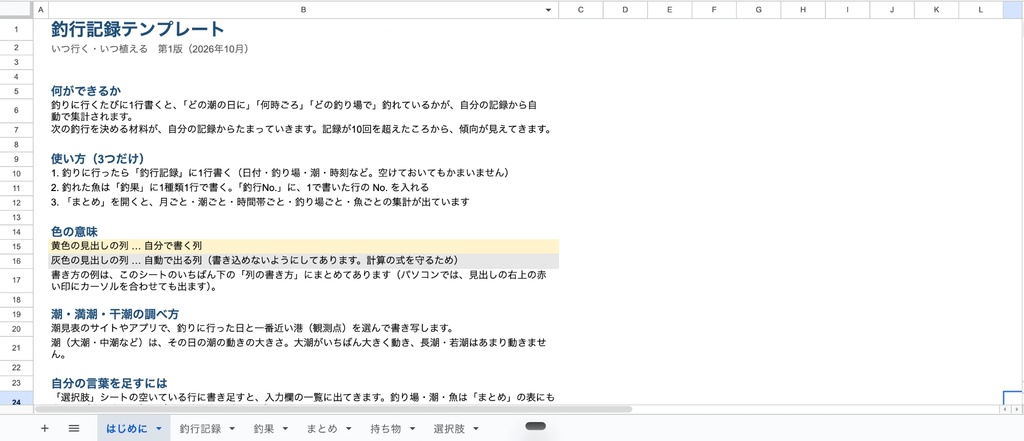1024x441 pixels.
Task: Select row 1 header
Action: point(17,29)
